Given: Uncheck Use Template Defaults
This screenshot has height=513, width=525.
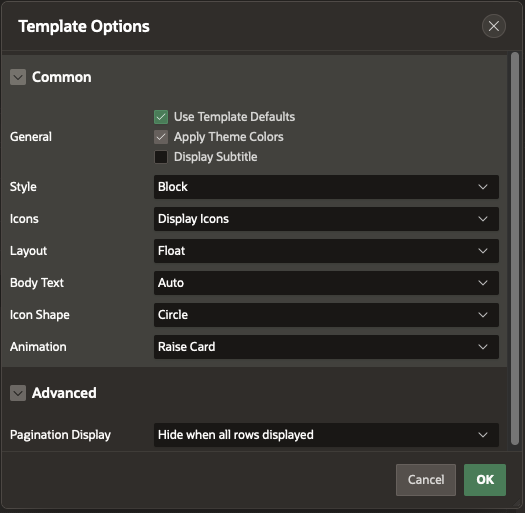Looking at the screenshot, I should (161, 117).
